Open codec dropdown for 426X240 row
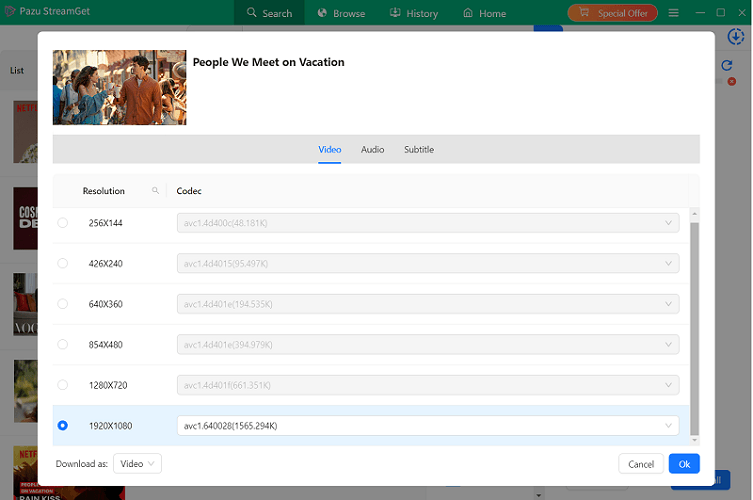This screenshot has width=753, height=500. click(428, 263)
